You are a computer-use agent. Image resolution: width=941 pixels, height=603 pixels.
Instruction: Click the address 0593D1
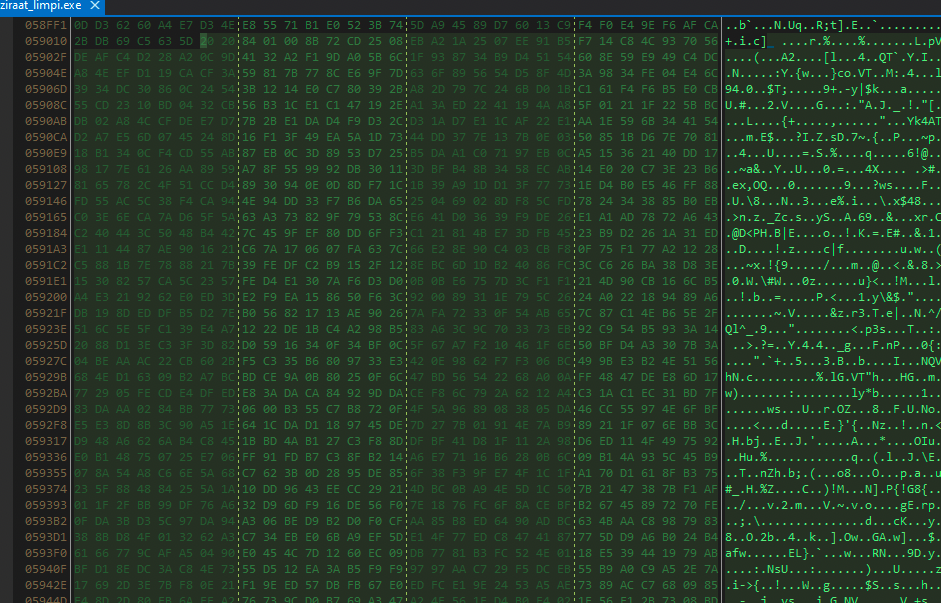46,538
